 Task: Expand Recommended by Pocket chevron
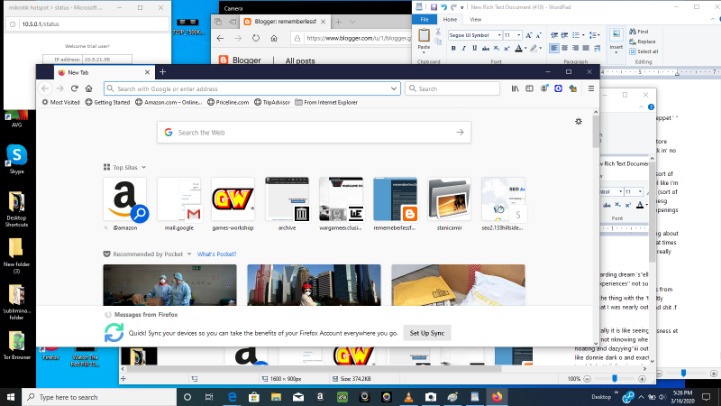pyautogui.click(x=189, y=254)
